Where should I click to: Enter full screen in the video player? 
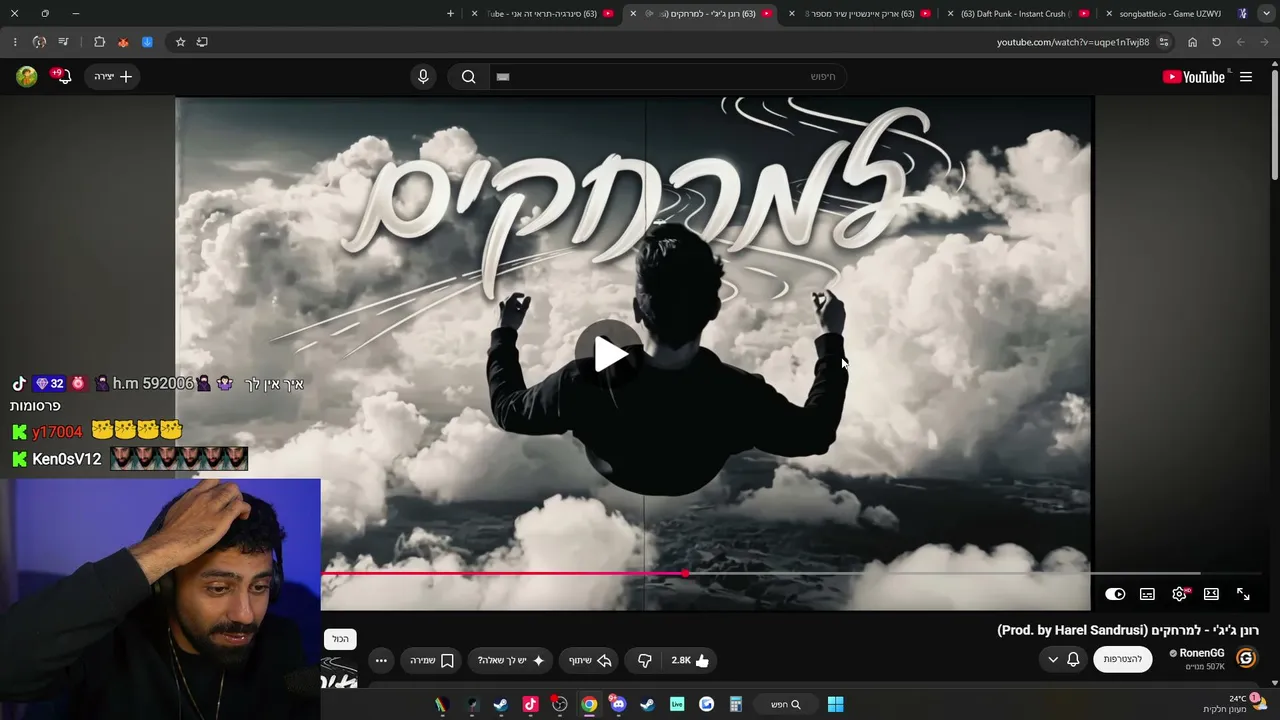pos(1243,594)
